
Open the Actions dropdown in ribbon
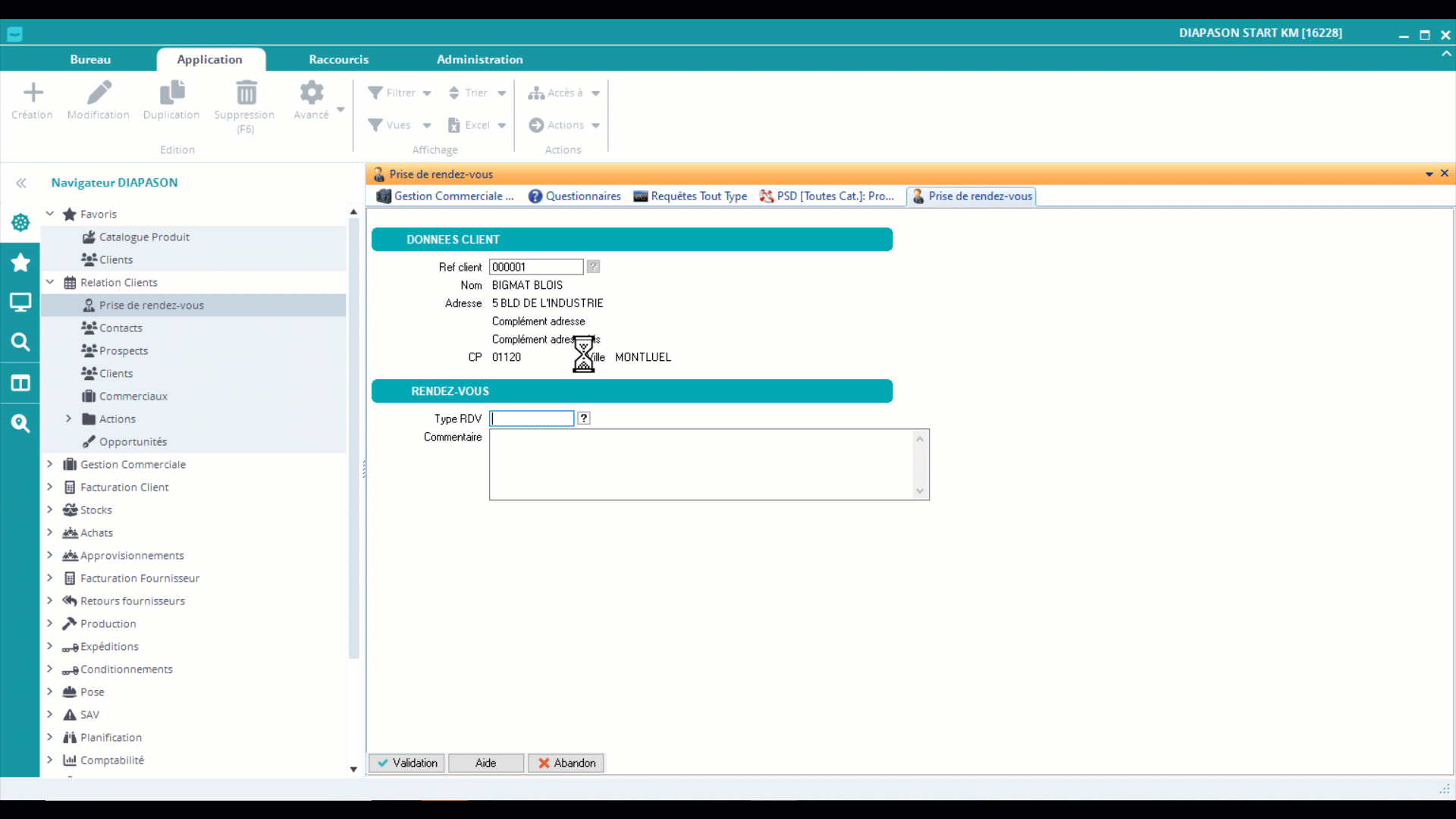pyautogui.click(x=565, y=125)
